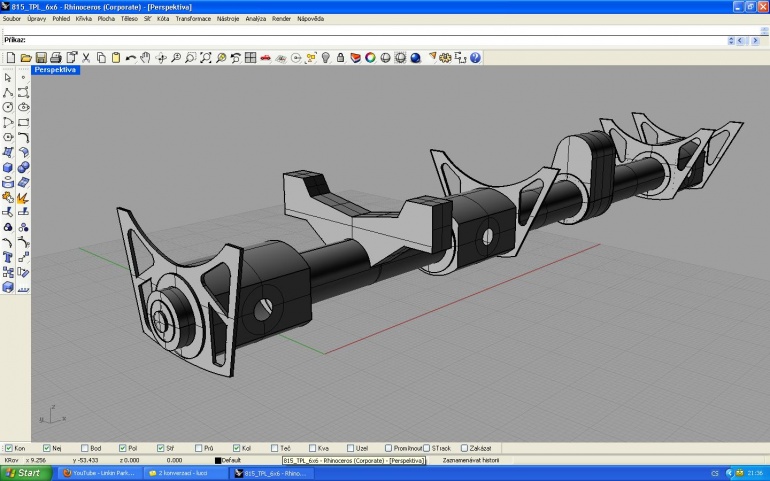The height and width of the screenshot is (481, 770).
Task: Toggle the Pol osnap checkbox
Action: [x=122, y=448]
